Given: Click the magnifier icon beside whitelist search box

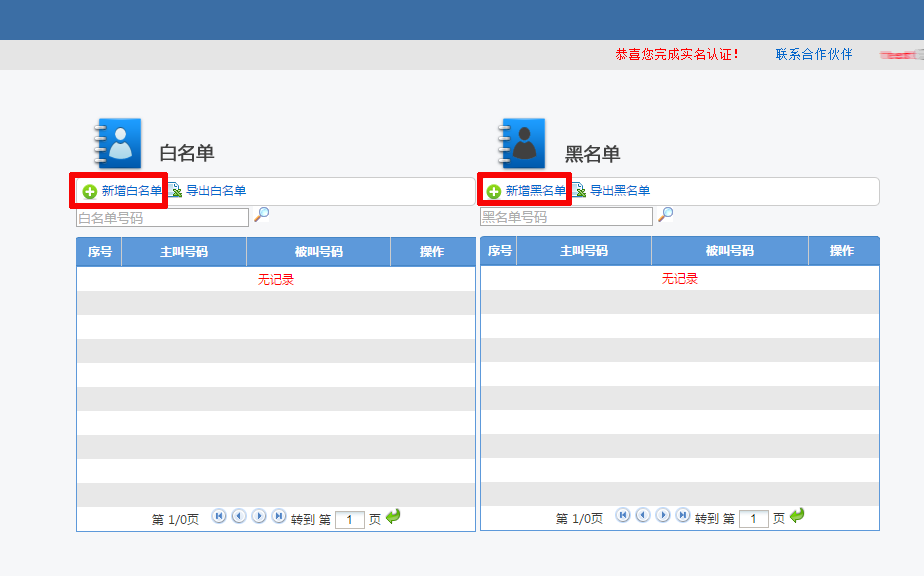Looking at the screenshot, I should coord(263,216).
